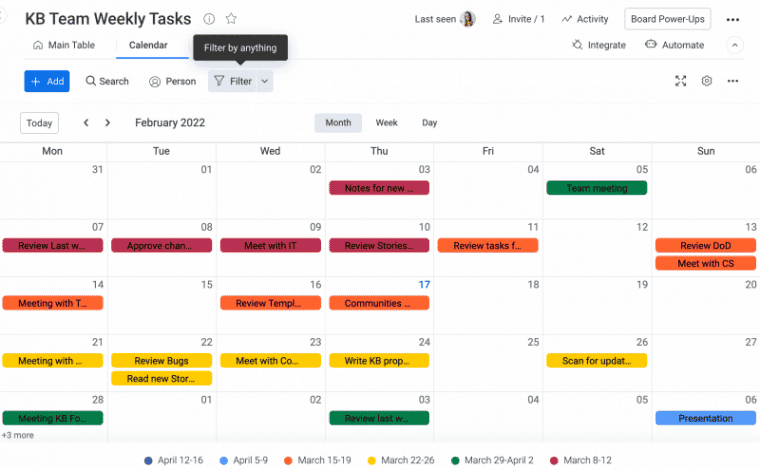Switch to Day view
This screenshot has height=470, width=760.
pos(429,123)
